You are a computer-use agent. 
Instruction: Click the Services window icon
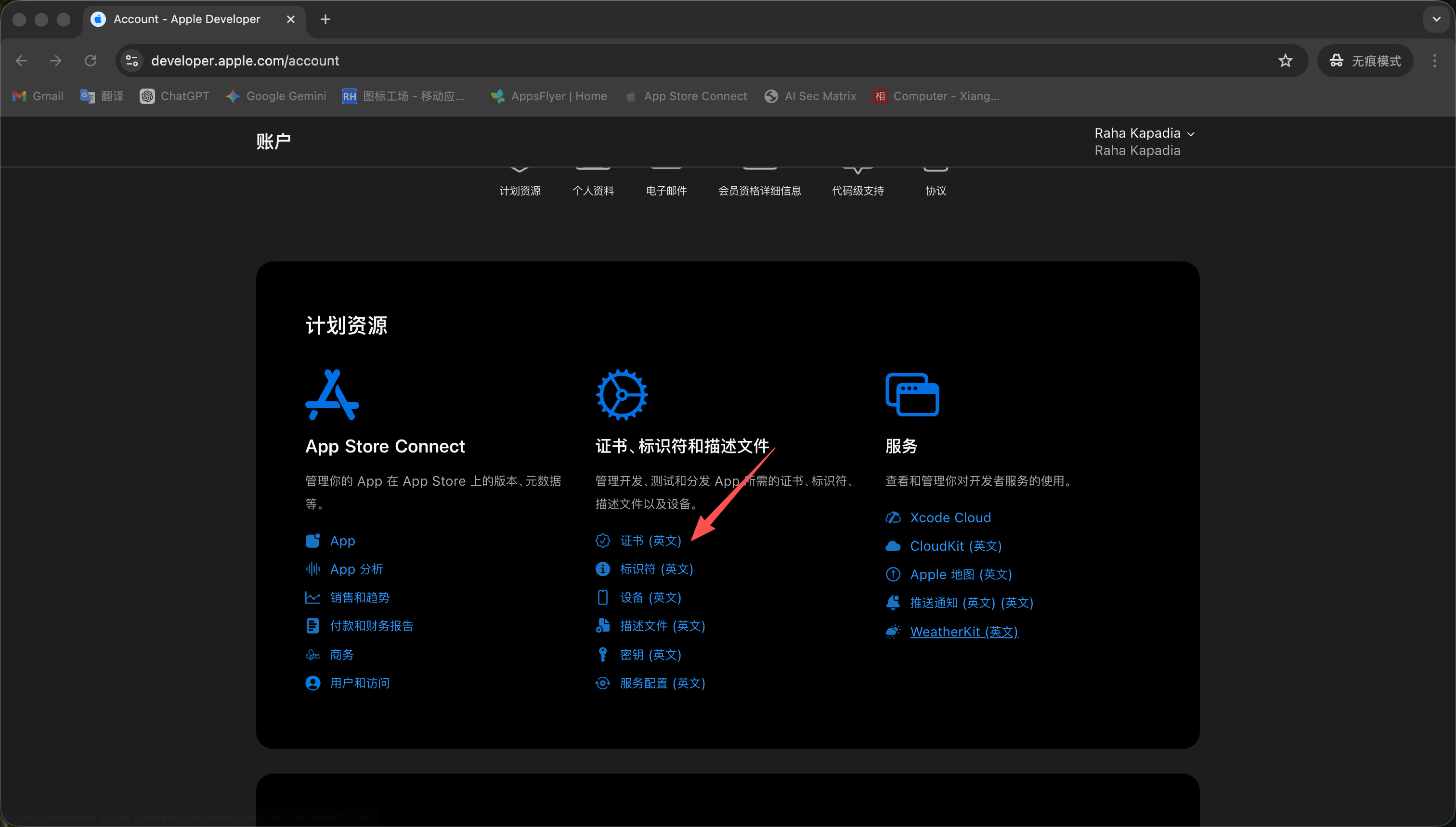(912, 395)
